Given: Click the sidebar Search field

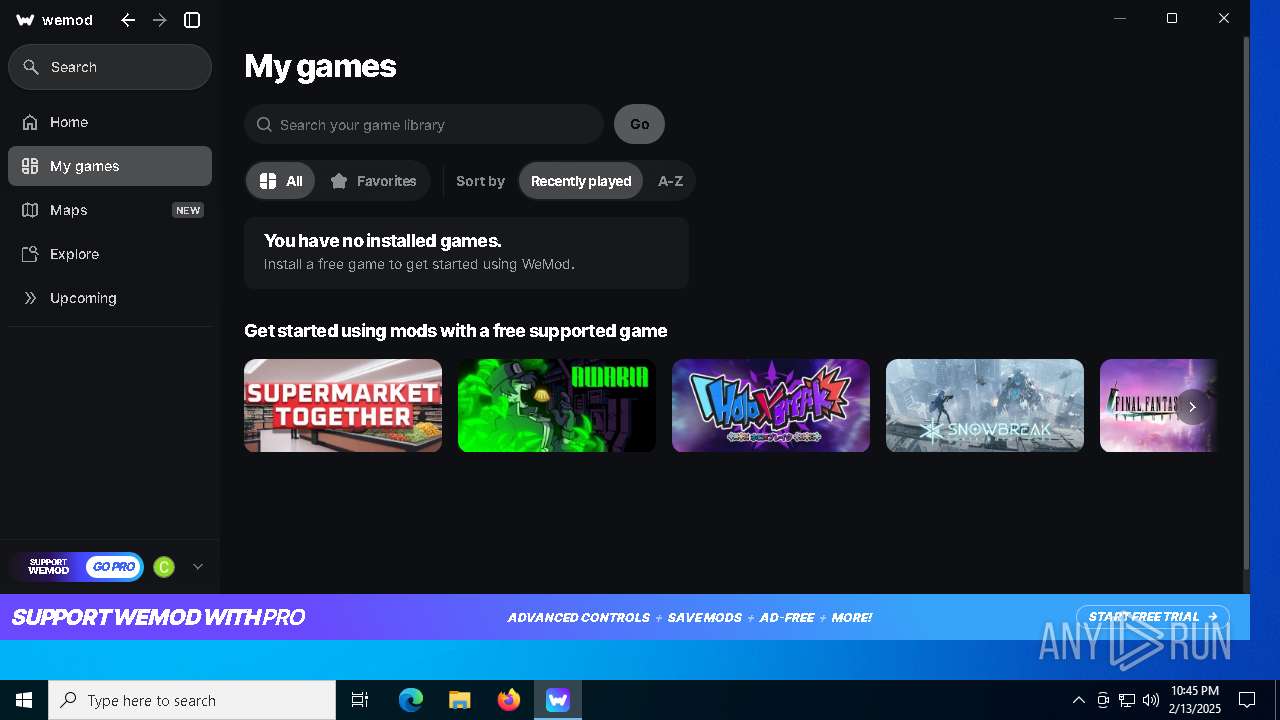Looking at the screenshot, I should point(110,67).
